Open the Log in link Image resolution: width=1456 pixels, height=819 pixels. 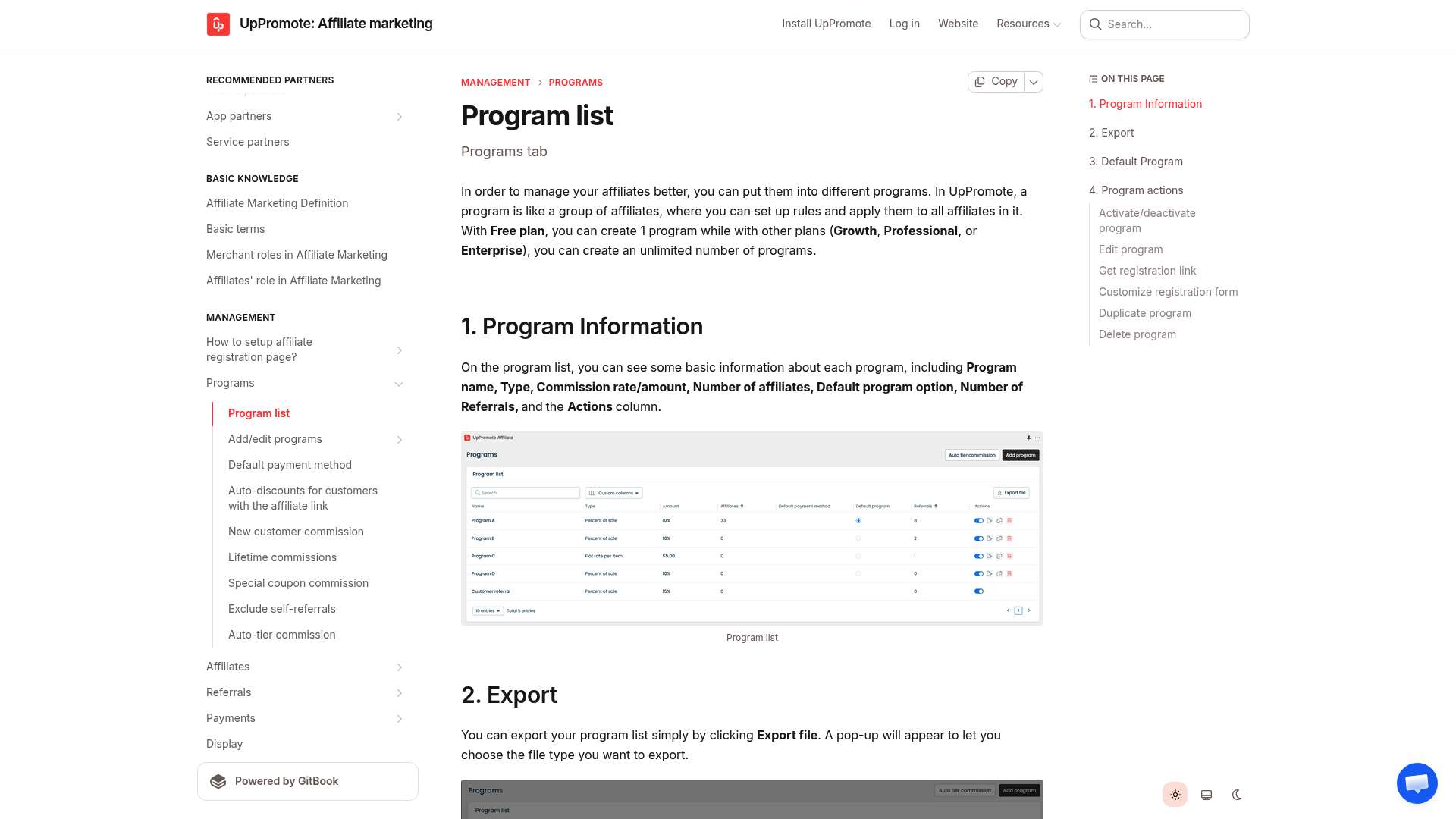904,24
